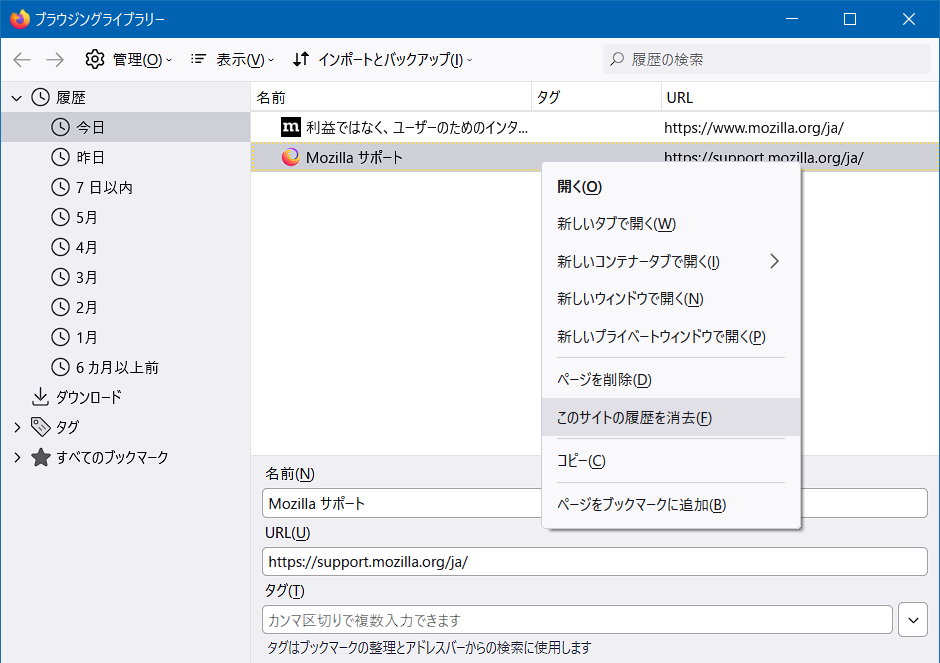Open the 管理(O) gear menu

(128, 59)
